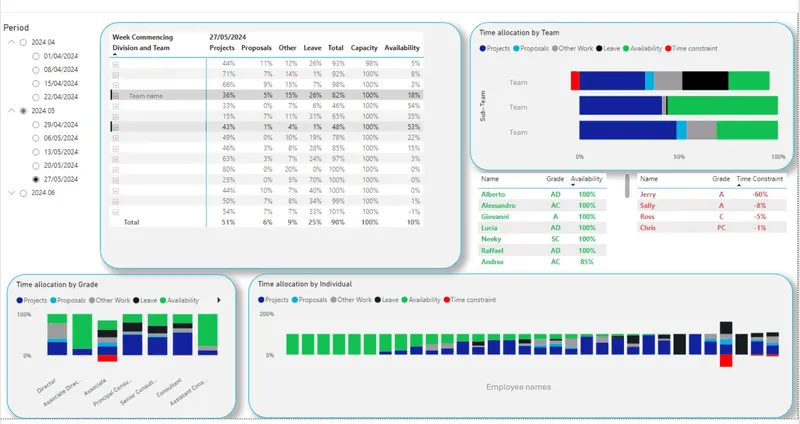Image resolution: width=800 pixels, height=424 pixels.
Task: Click Time constraint legend in Individual chart
Action: [469, 300]
